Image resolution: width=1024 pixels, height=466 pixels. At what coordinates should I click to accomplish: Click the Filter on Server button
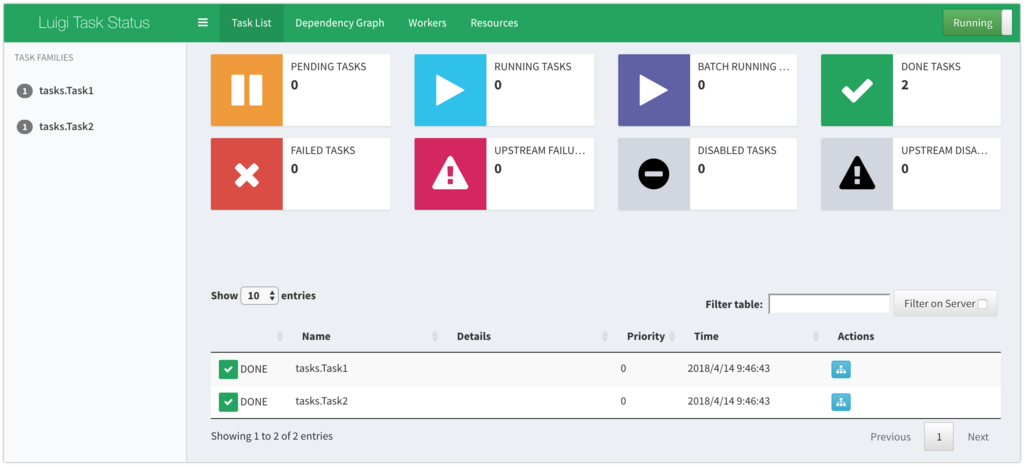pyautogui.click(x=946, y=303)
